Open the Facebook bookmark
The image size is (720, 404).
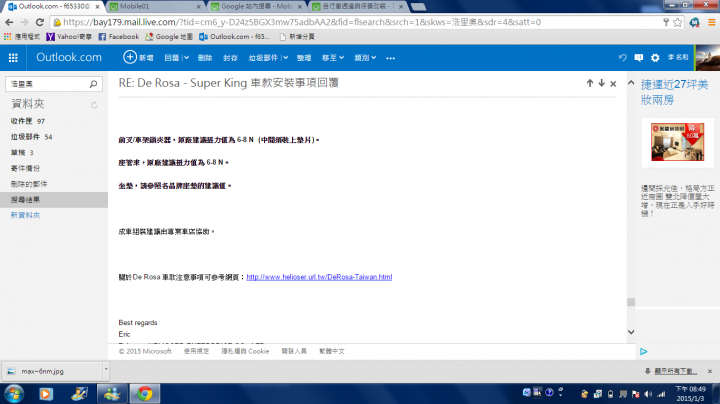(x=118, y=36)
